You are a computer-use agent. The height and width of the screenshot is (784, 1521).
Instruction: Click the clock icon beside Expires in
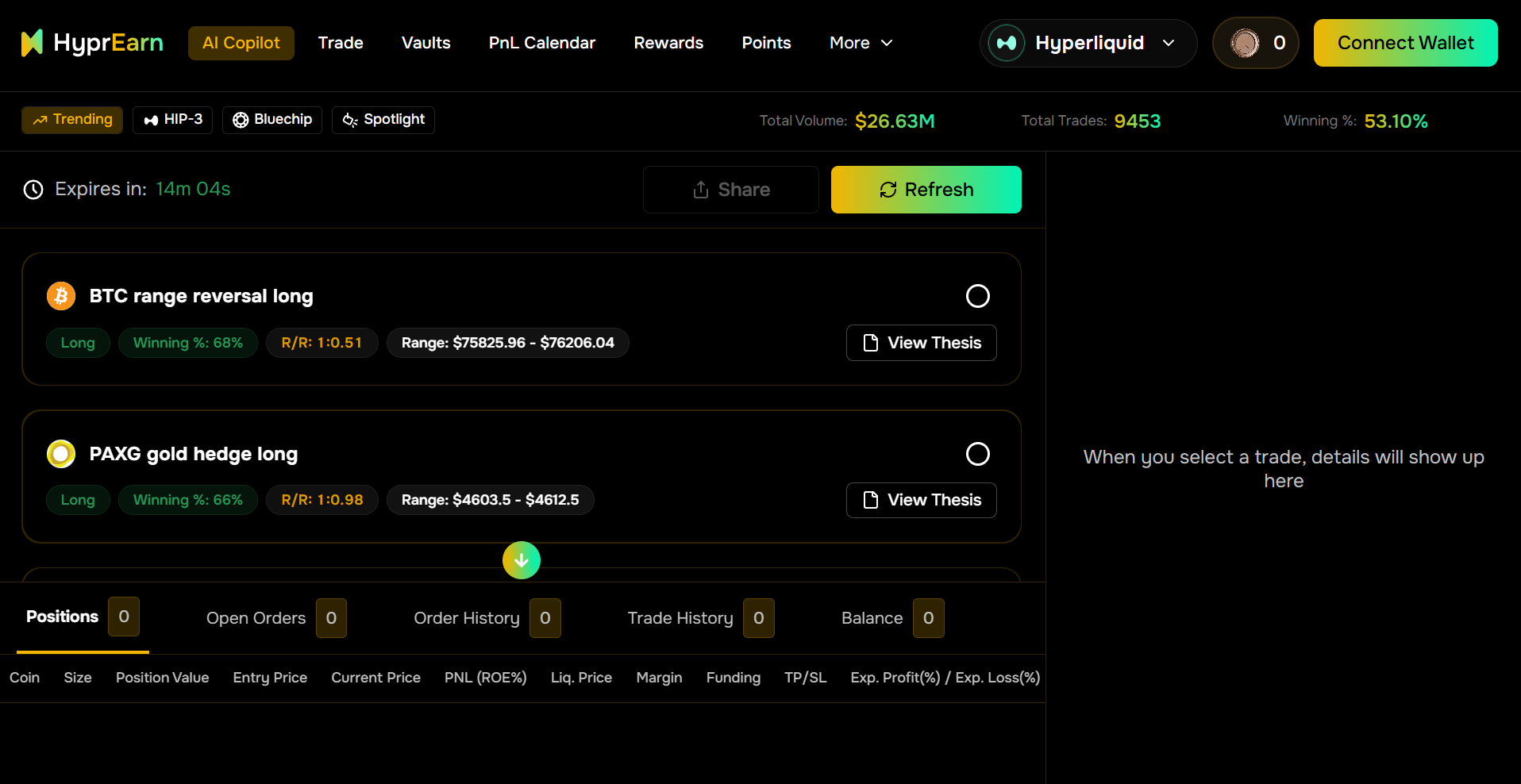tap(33, 190)
